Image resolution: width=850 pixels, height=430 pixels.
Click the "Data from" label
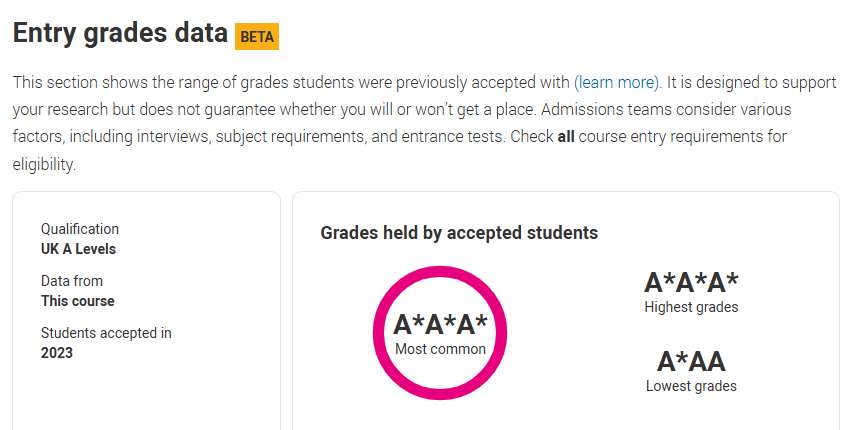pos(72,281)
